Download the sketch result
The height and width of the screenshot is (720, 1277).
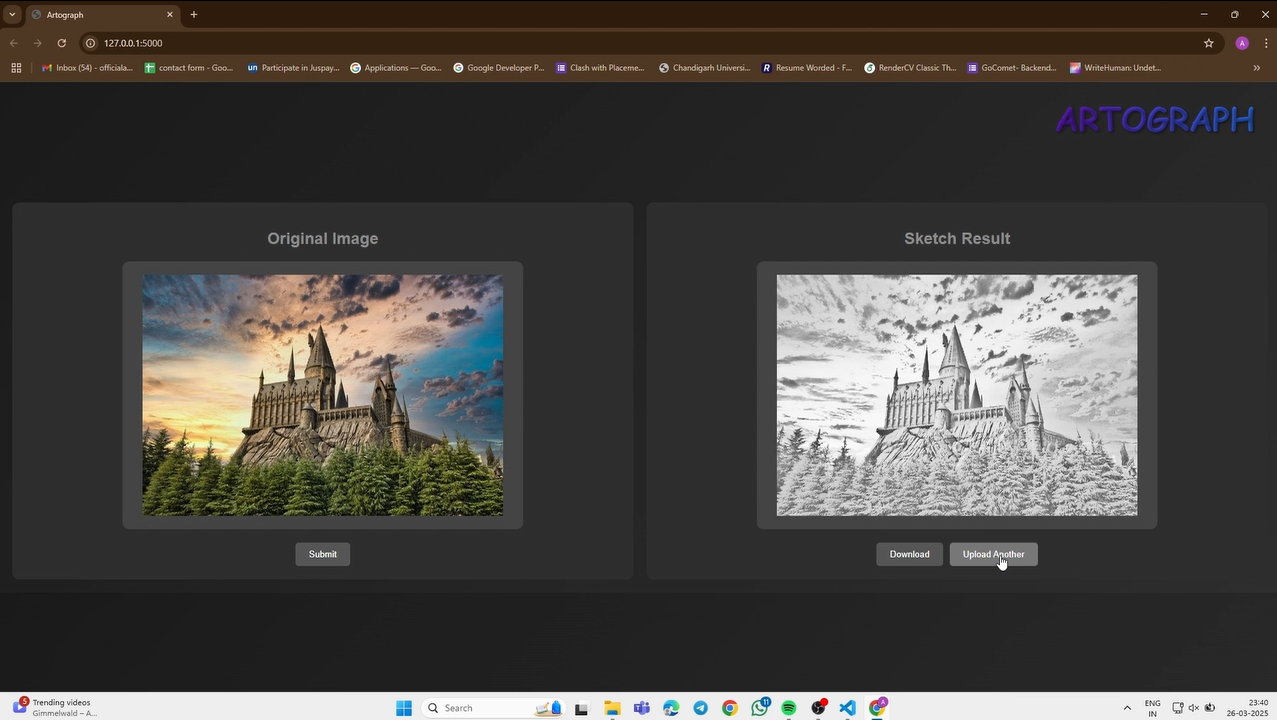click(909, 554)
